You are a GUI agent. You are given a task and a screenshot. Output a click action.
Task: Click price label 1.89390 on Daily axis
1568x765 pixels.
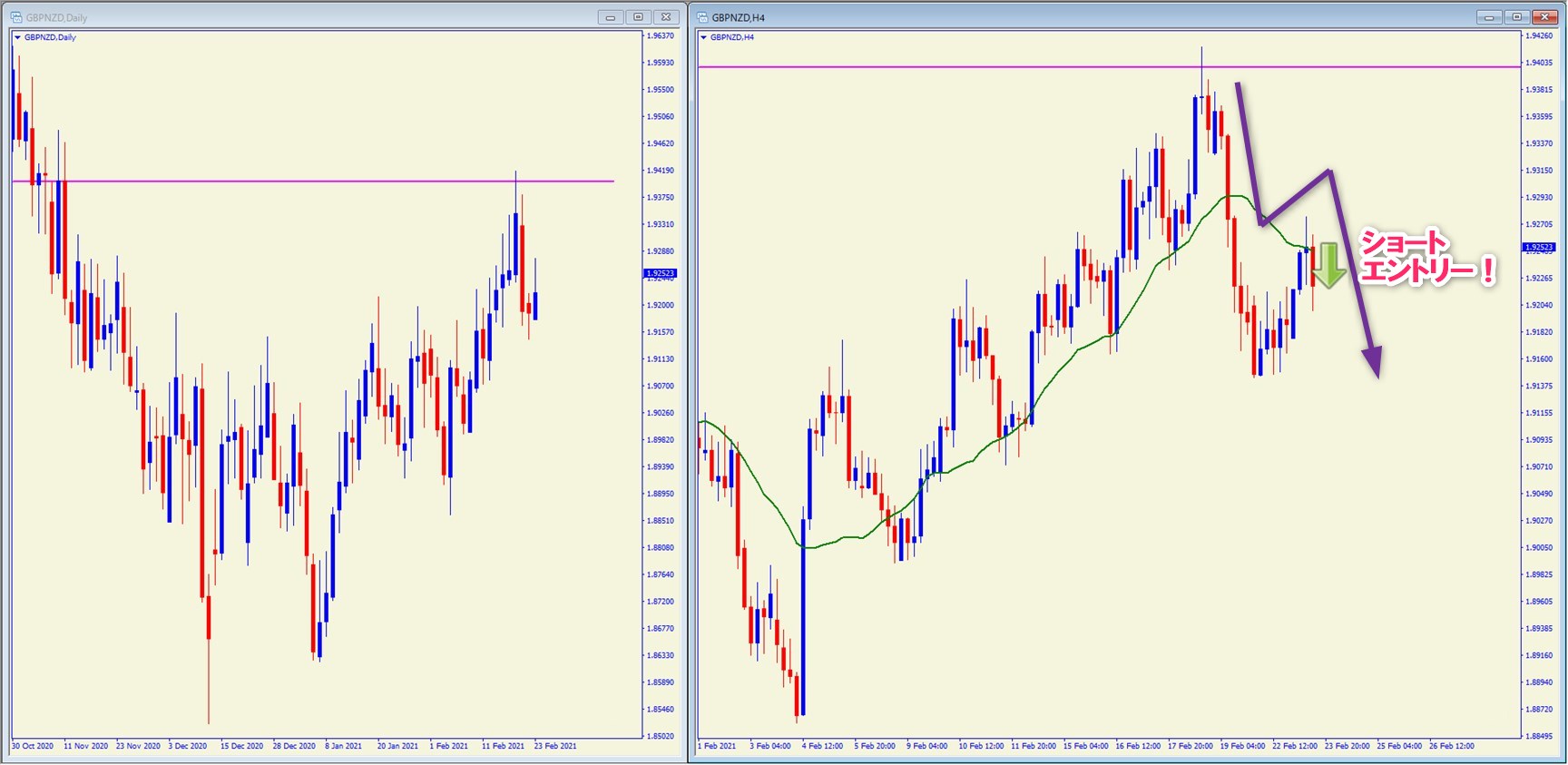[661, 466]
